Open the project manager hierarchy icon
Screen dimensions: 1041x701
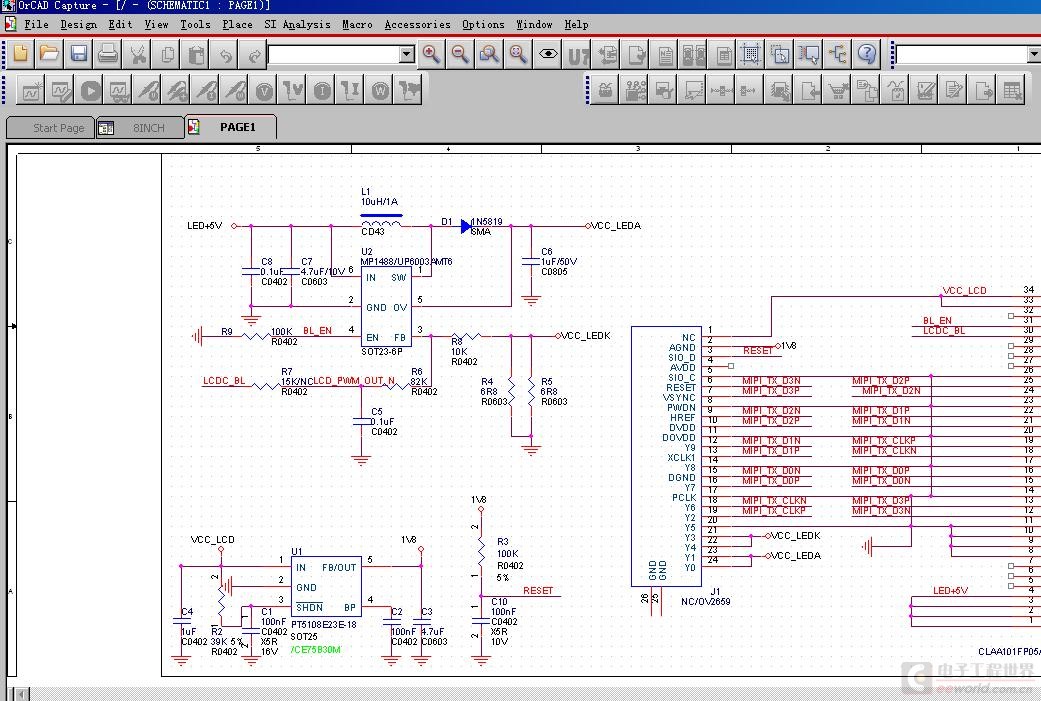(x=838, y=54)
